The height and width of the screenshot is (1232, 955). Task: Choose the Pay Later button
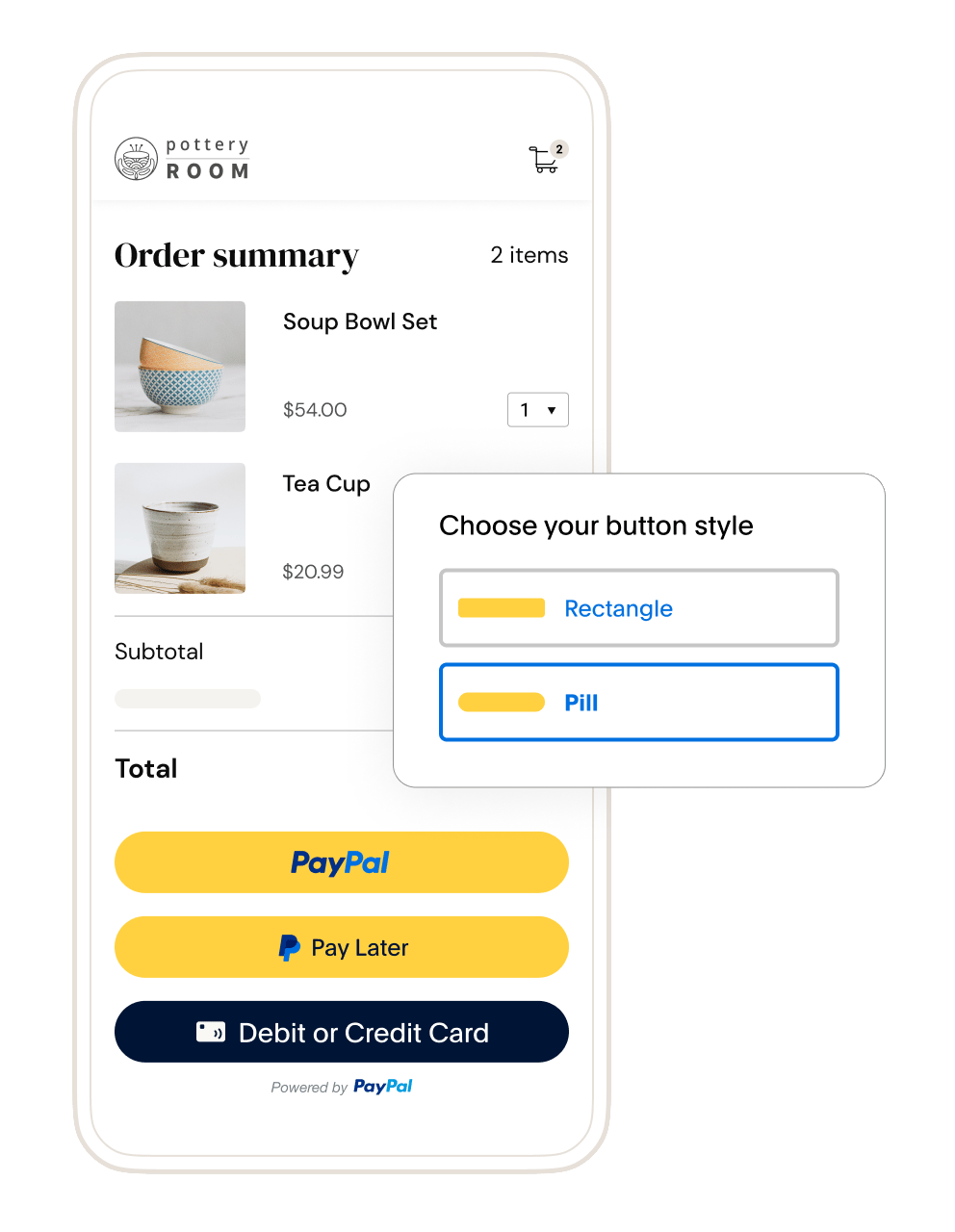tap(342, 947)
